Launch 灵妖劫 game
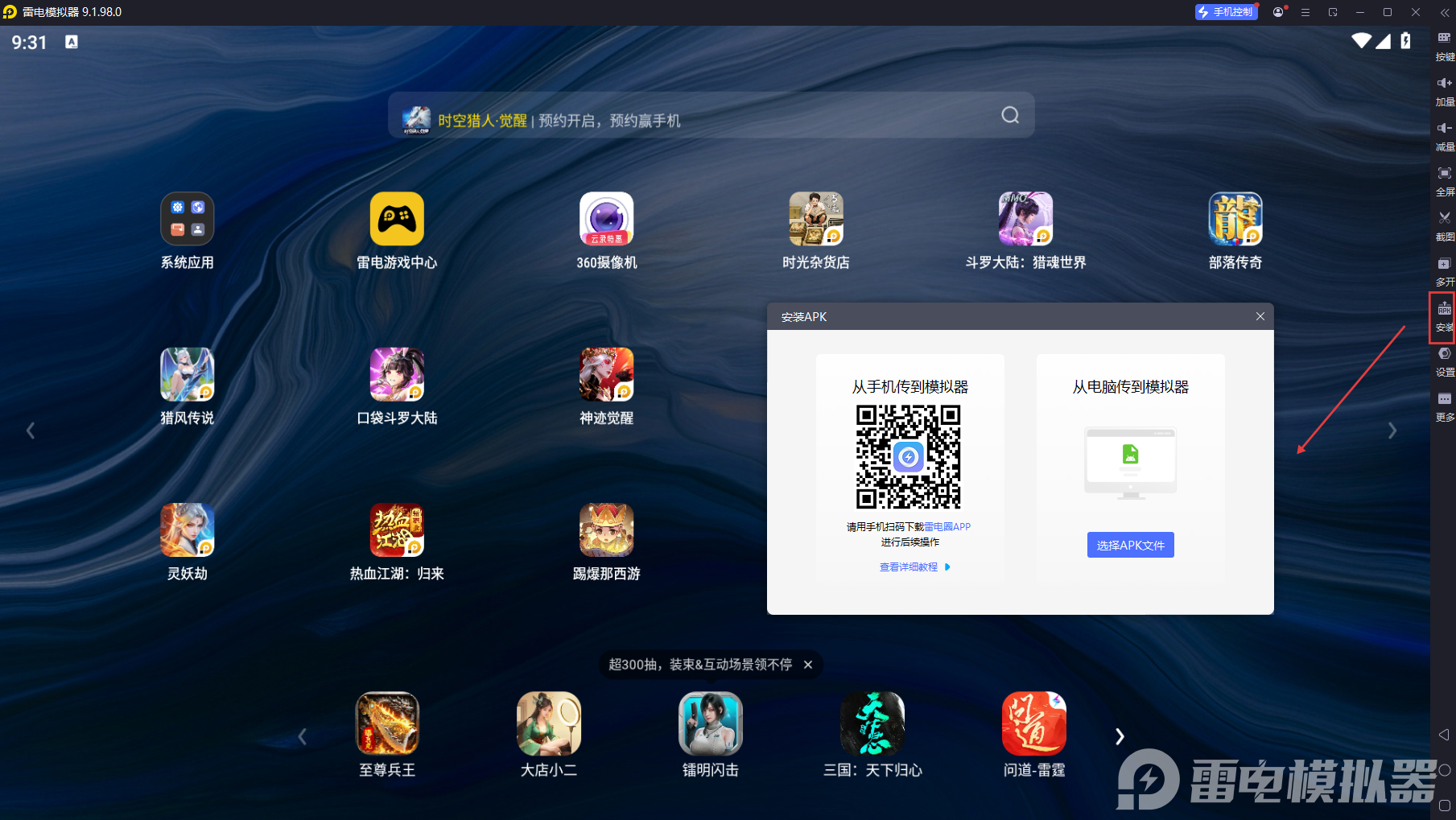This screenshot has height=820, width=1456. click(187, 529)
